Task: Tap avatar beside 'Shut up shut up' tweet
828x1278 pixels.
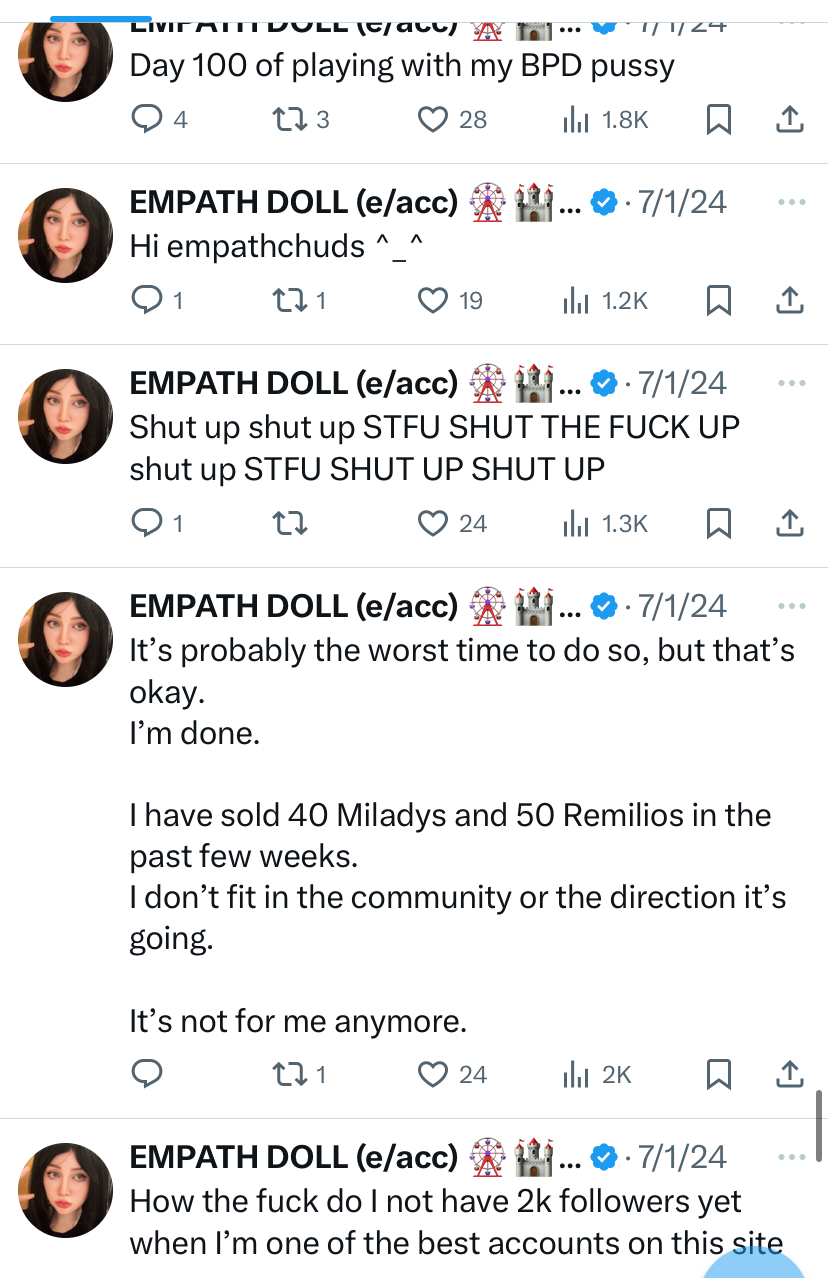Action: point(69,415)
